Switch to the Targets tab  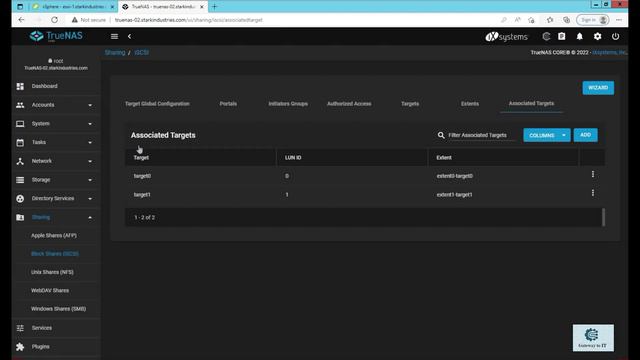pyautogui.click(x=410, y=104)
